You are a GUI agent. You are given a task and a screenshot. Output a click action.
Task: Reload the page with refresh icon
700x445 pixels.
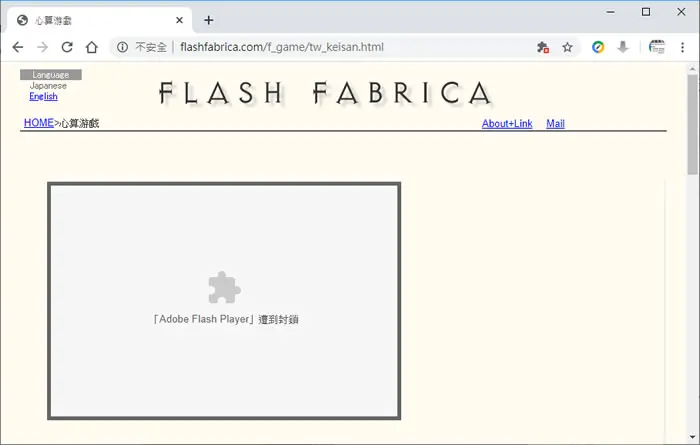pyautogui.click(x=67, y=47)
